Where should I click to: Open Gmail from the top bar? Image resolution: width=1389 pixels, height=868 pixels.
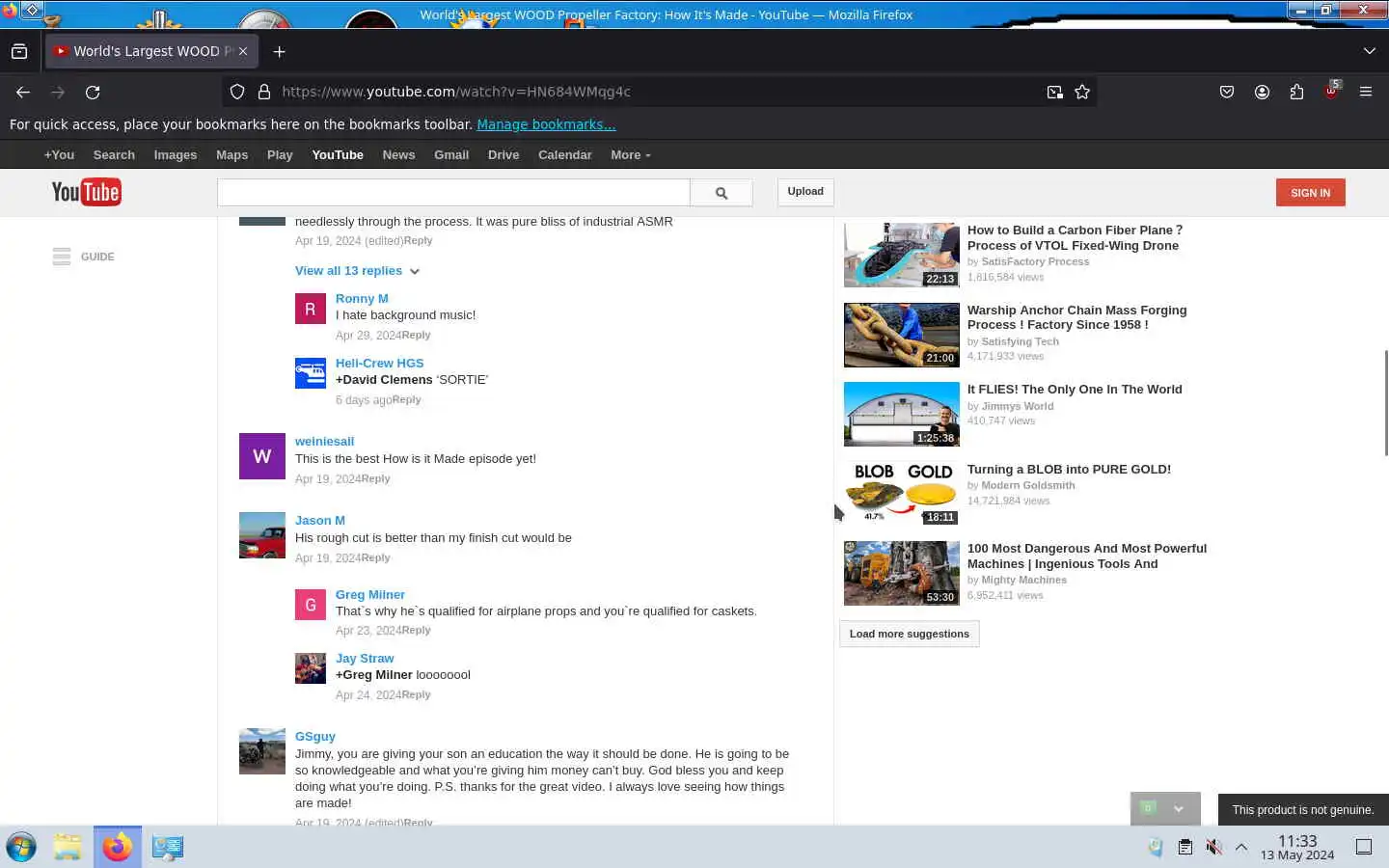coord(451,154)
